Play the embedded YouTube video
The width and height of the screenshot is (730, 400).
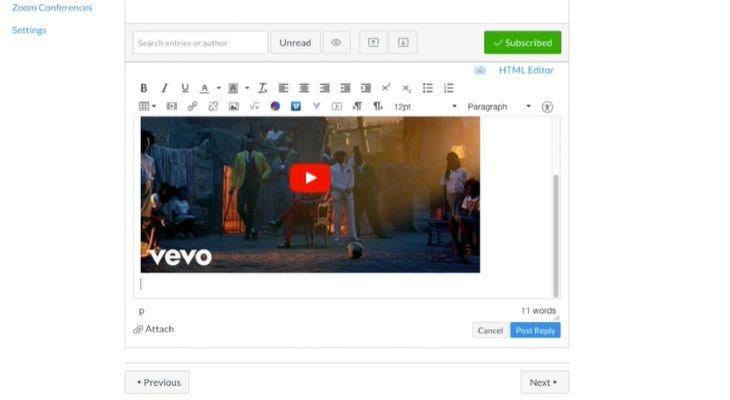pos(310,177)
